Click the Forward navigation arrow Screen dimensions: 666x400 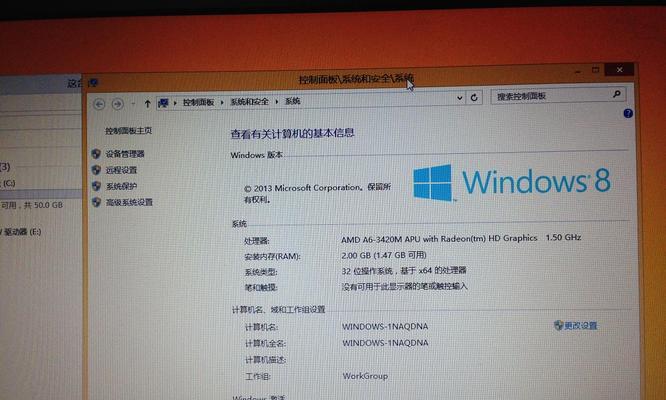pos(118,104)
